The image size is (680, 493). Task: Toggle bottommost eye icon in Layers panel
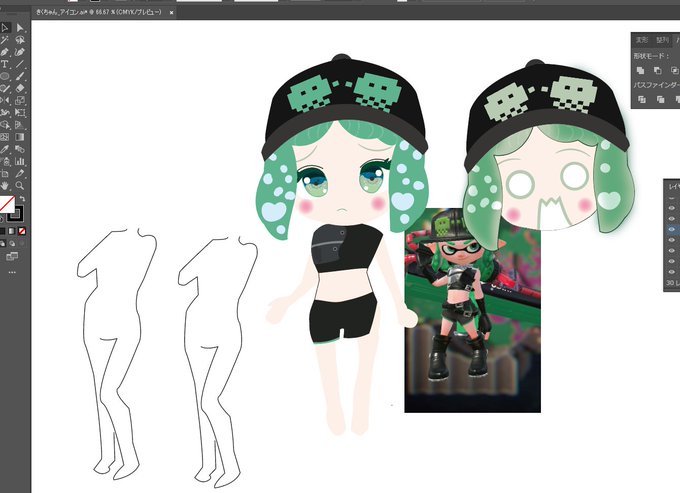click(672, 272)
